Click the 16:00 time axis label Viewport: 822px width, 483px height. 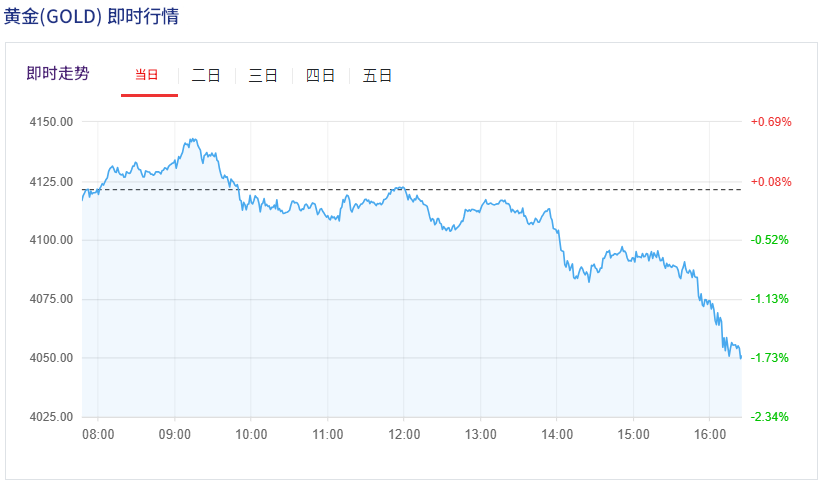tap(710, 435)
